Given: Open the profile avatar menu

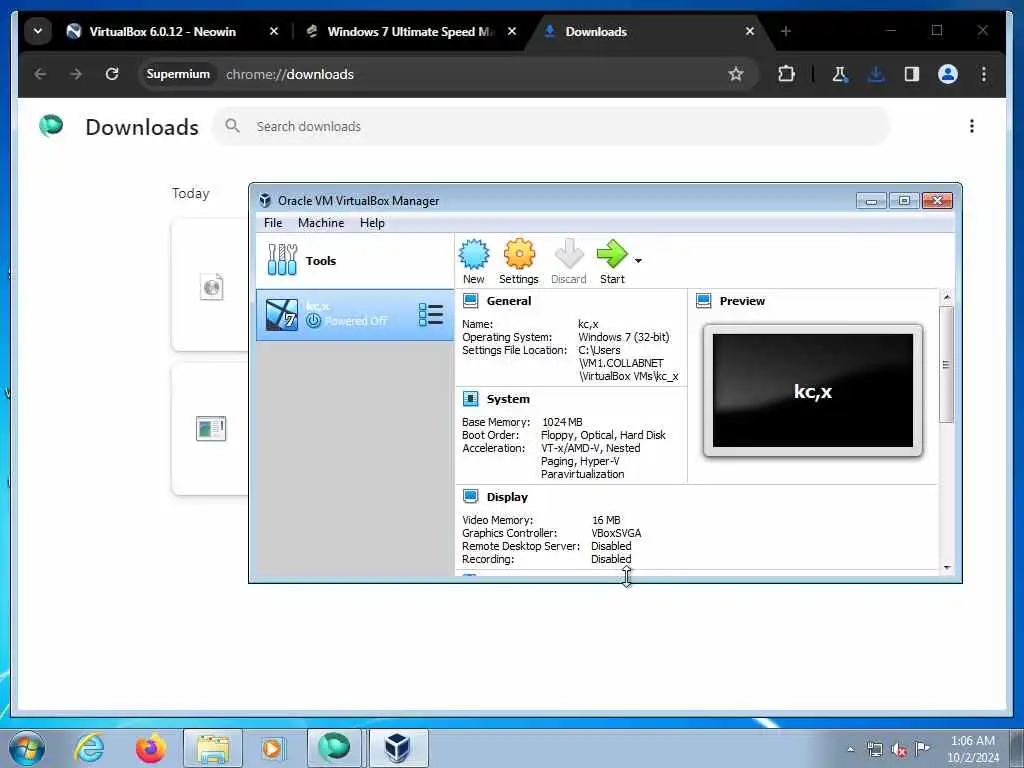Looking at the screenshot, I should tap(948, 74).
